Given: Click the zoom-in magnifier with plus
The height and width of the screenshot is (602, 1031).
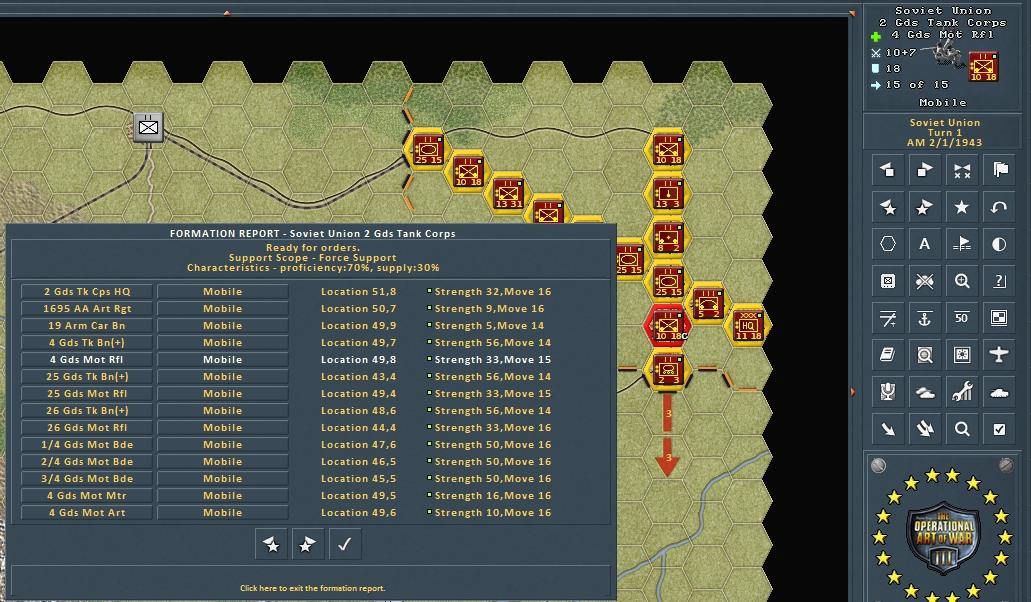Looking at the screenshot, I should pyautogui.click(x=962, y=281).
